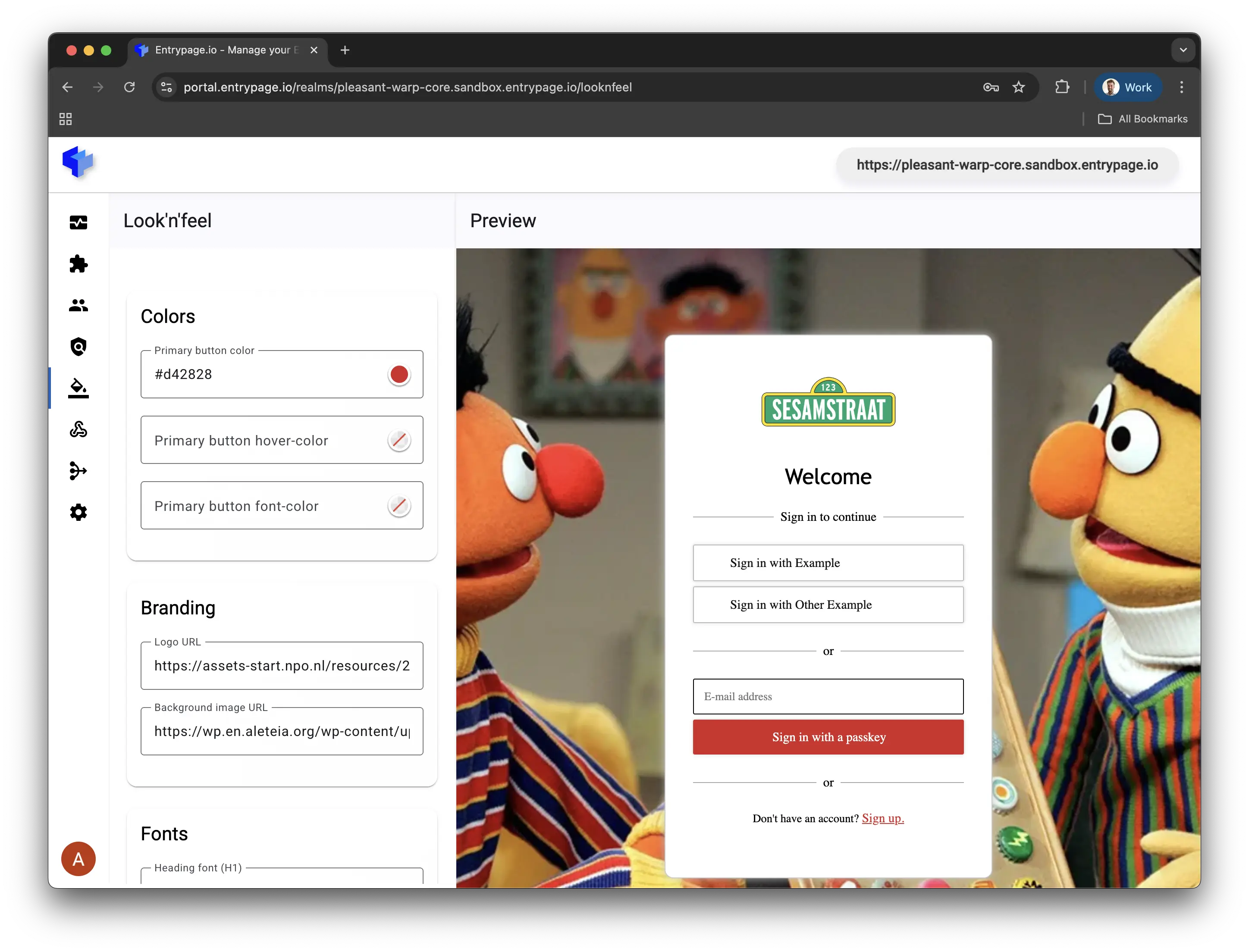Open the primary button color red swatch
The image size is (1249, 952).
coord(399,375)
